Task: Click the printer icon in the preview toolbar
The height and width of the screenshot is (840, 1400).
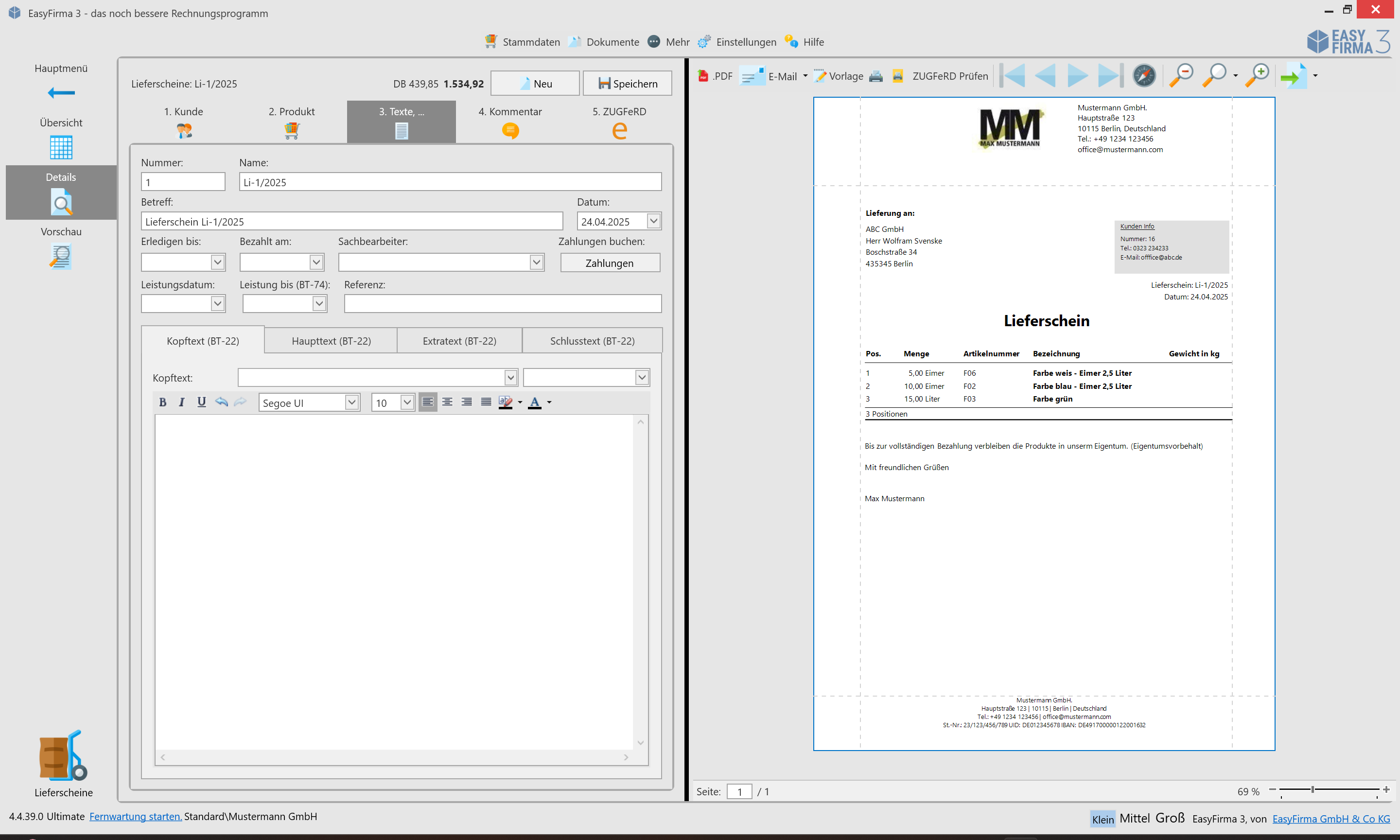Action: (876, 76)
